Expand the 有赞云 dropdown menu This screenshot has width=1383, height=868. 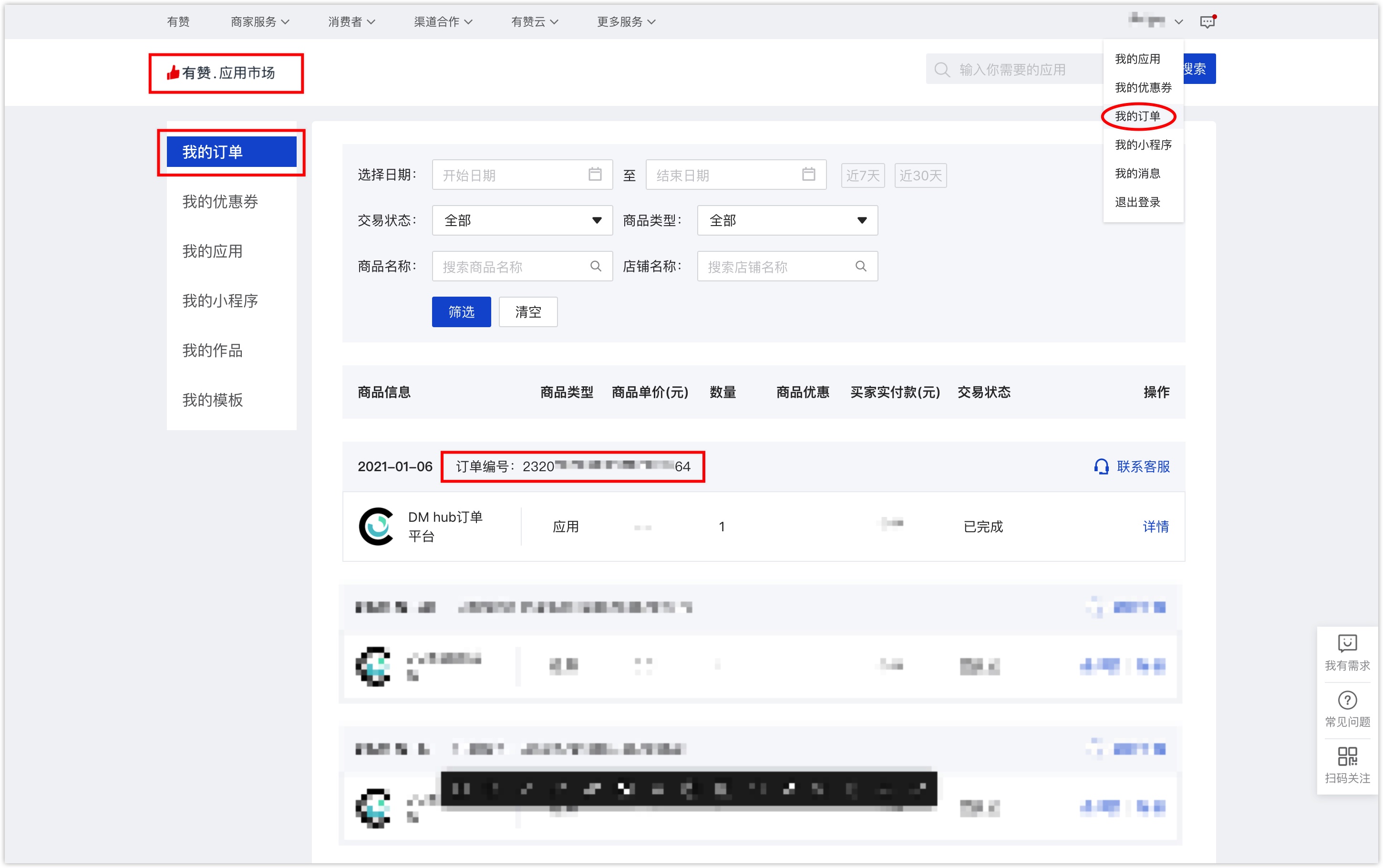click(534, 22)
